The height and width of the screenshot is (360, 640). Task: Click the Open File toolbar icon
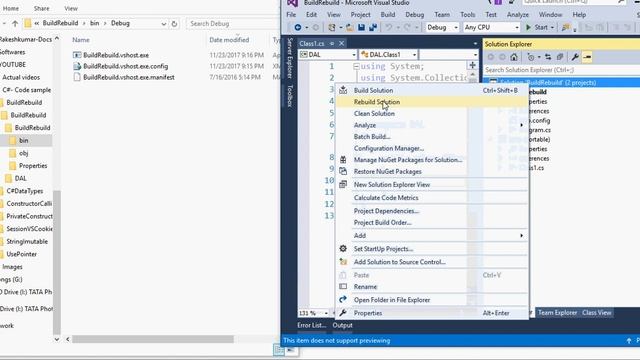[x=350, y=27]
